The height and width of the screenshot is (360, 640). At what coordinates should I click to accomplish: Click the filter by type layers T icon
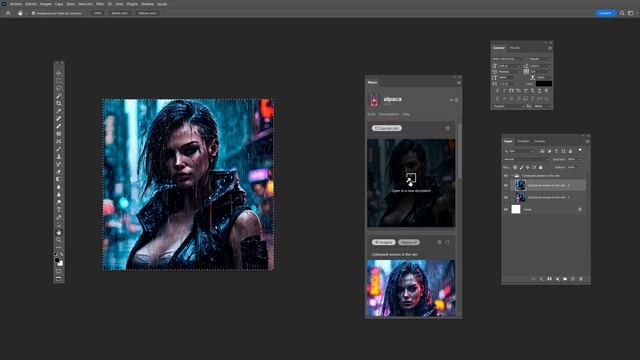point(556,151)
